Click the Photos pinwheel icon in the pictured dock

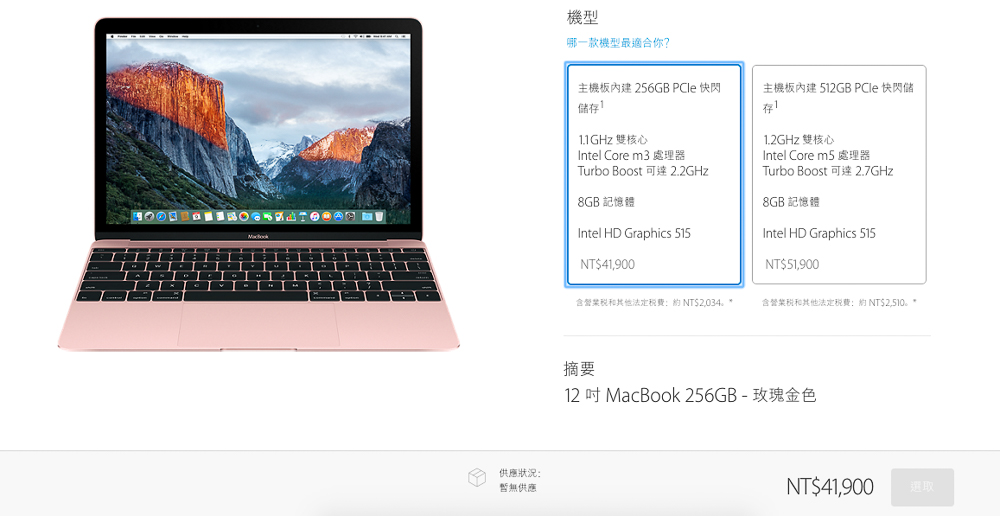(x=244, y=217)
